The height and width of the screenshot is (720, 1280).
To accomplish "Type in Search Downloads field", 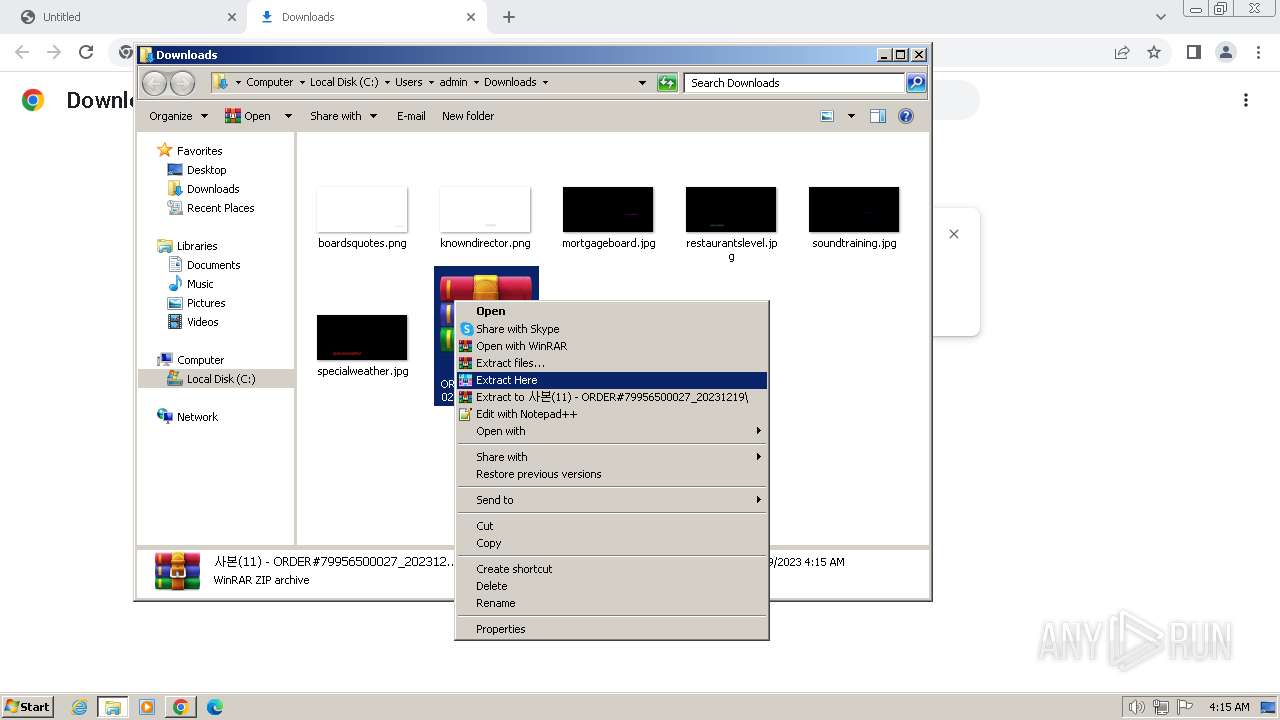I will (x=795, y=83).
